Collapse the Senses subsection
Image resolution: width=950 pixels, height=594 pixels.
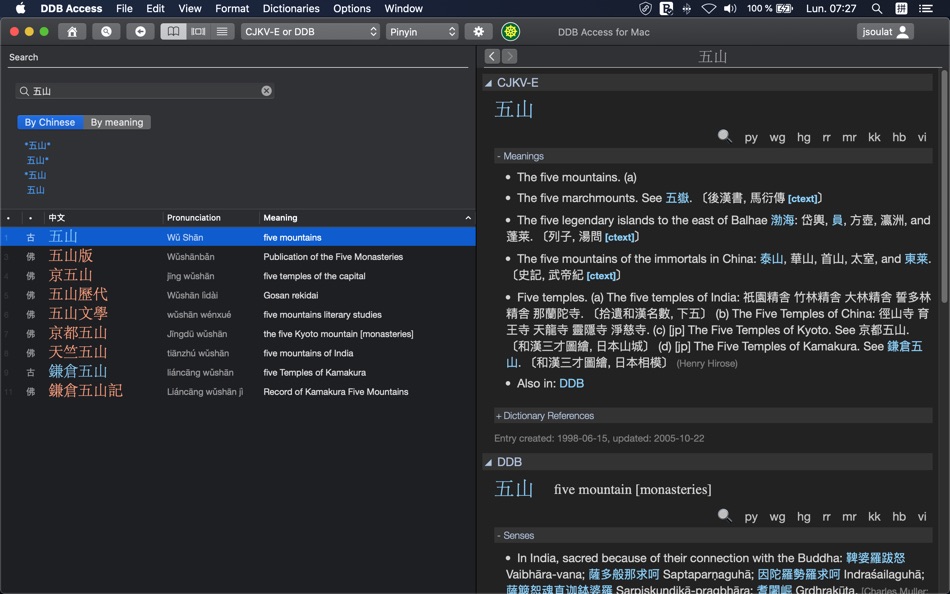tap(515, 536)
